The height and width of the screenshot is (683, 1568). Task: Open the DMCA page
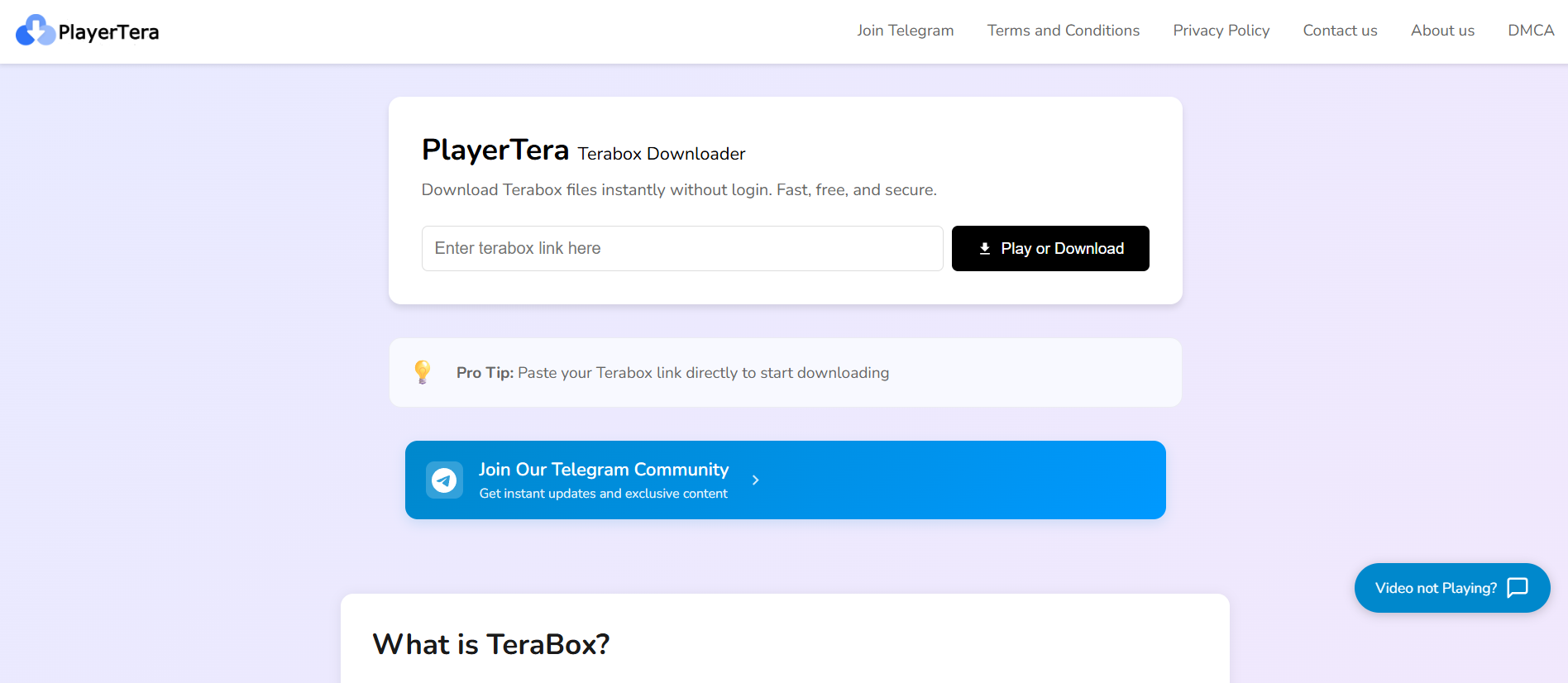[x=1532, y=31]
